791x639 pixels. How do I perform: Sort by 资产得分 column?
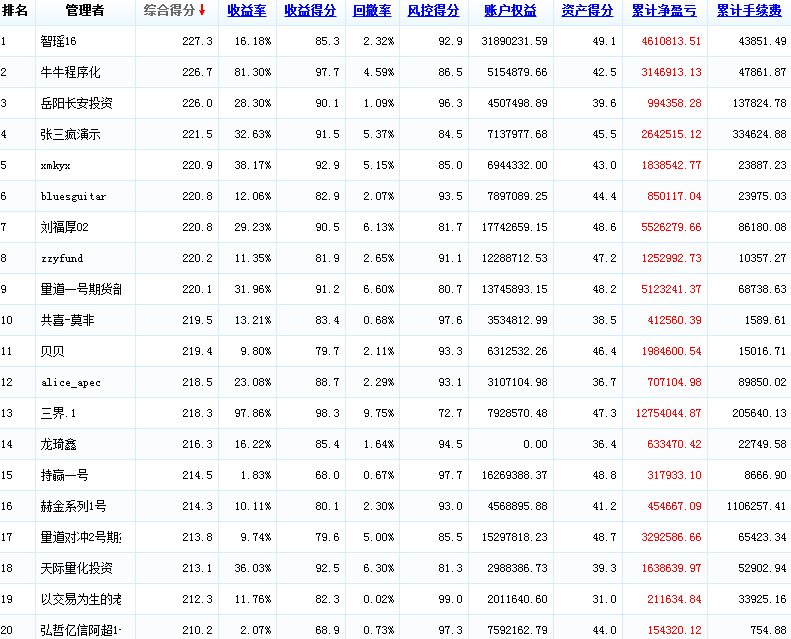click(587, 11)
